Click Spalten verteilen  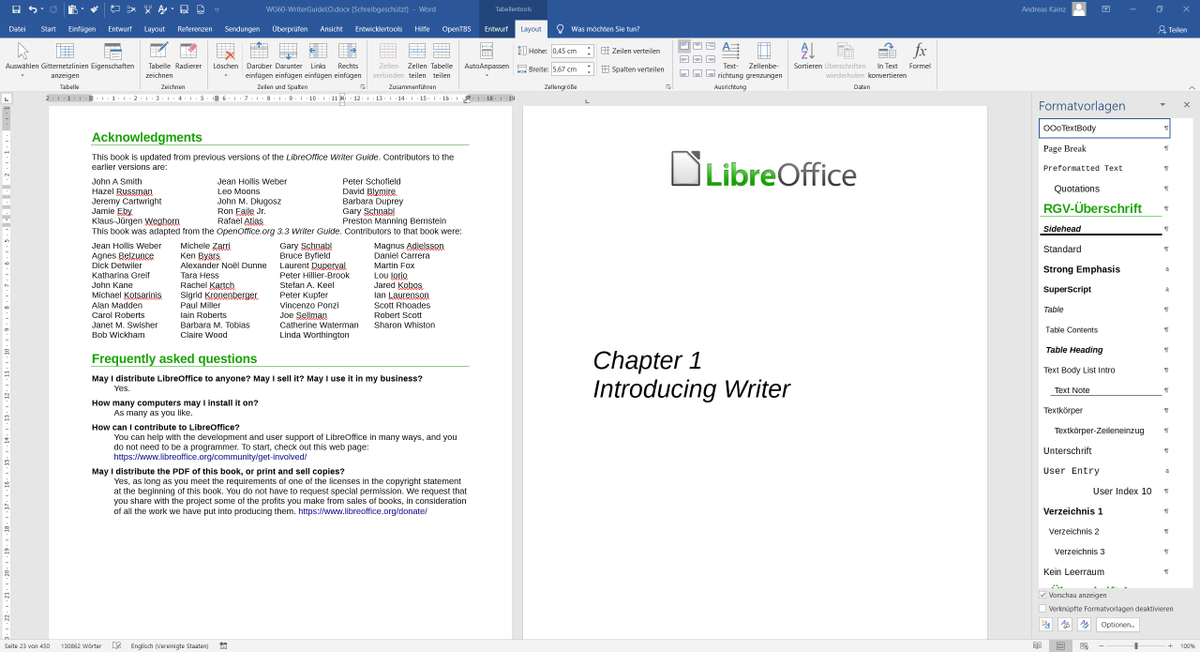[x=632, y=69]
